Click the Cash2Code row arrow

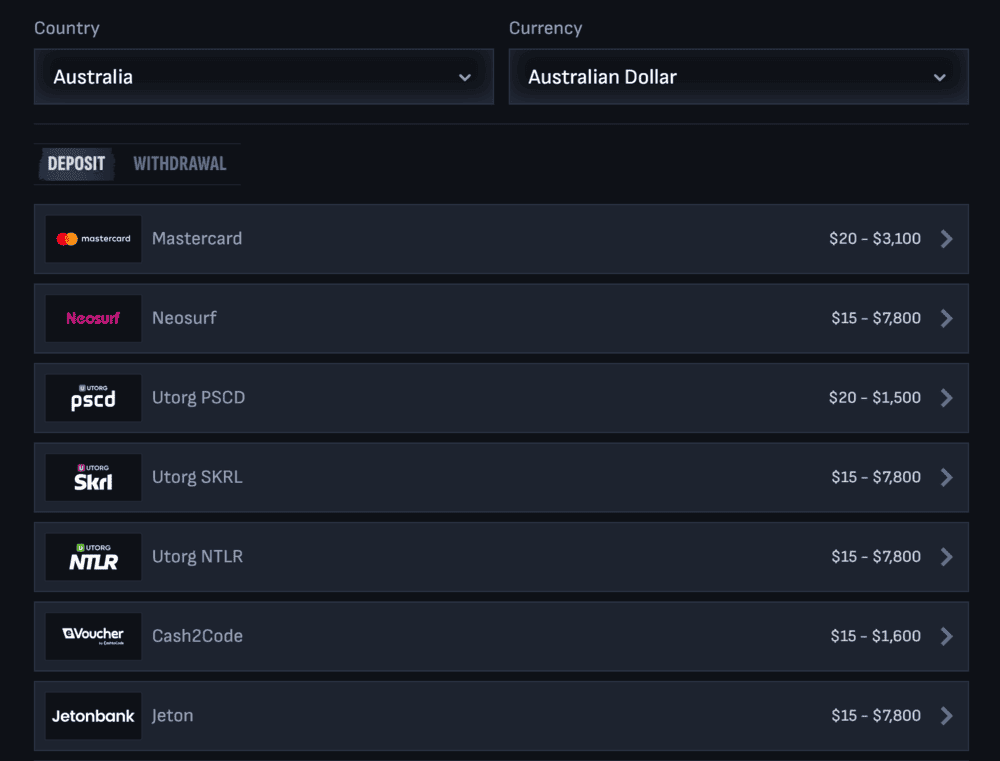point(946,636)
